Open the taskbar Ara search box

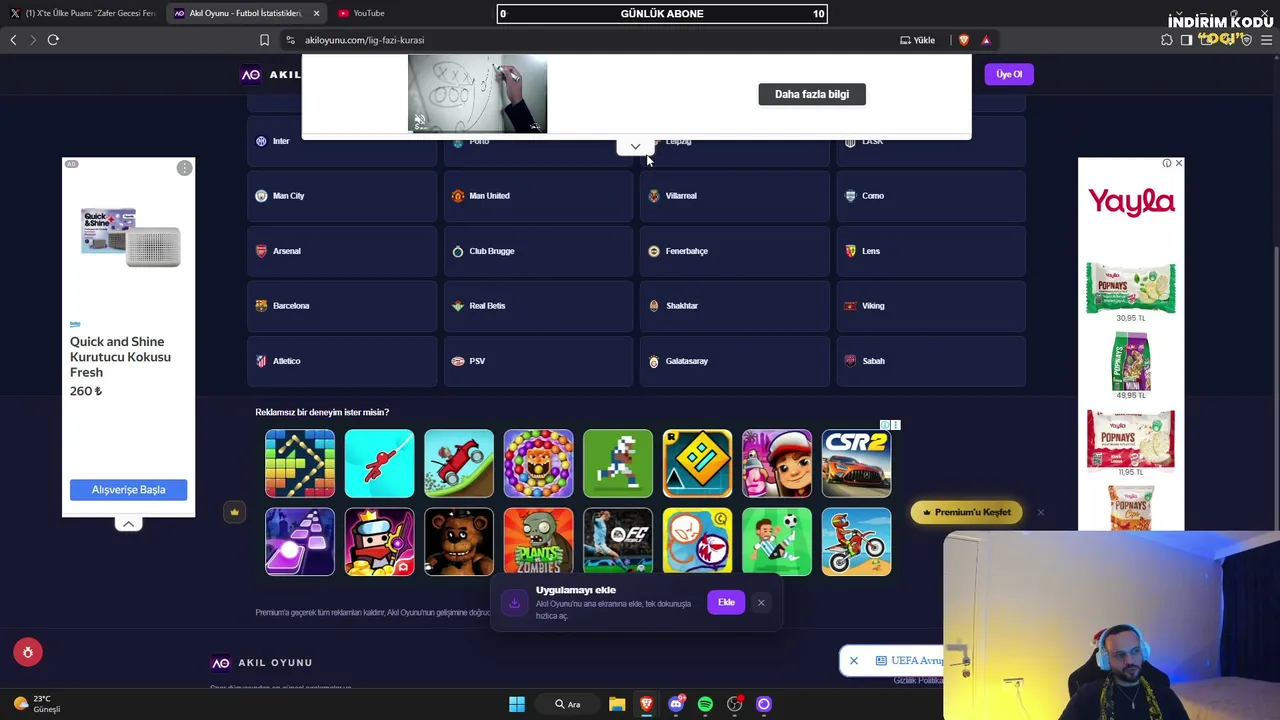(567, 704)
